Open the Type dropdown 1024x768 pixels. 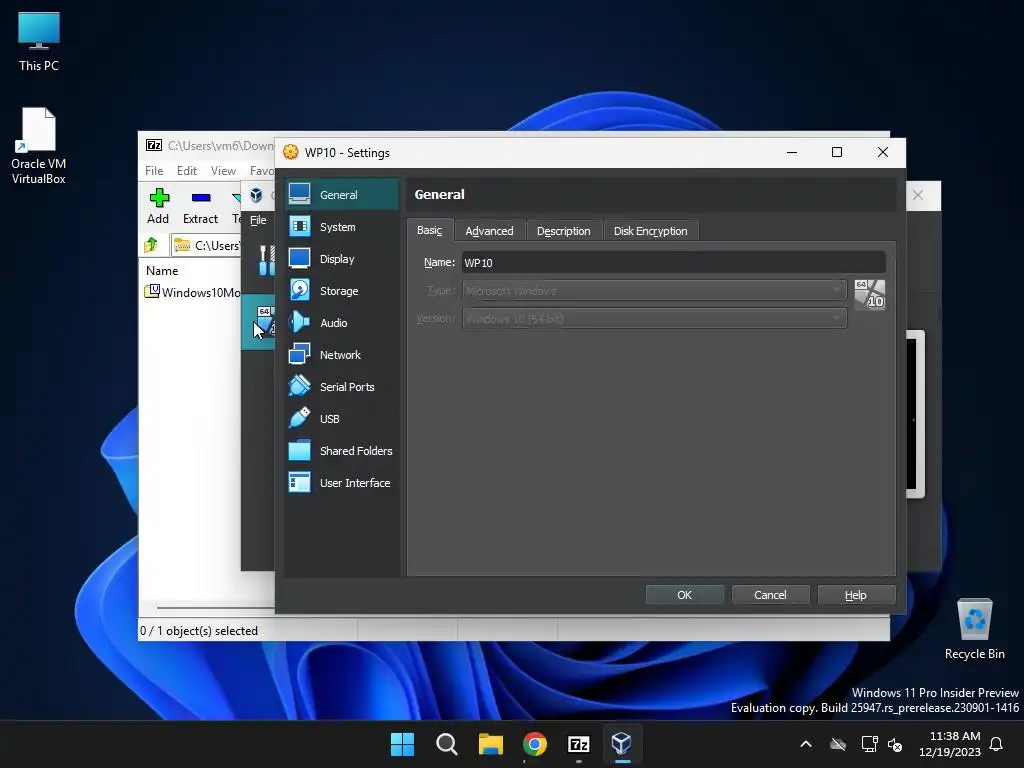(x=654, y=291)
